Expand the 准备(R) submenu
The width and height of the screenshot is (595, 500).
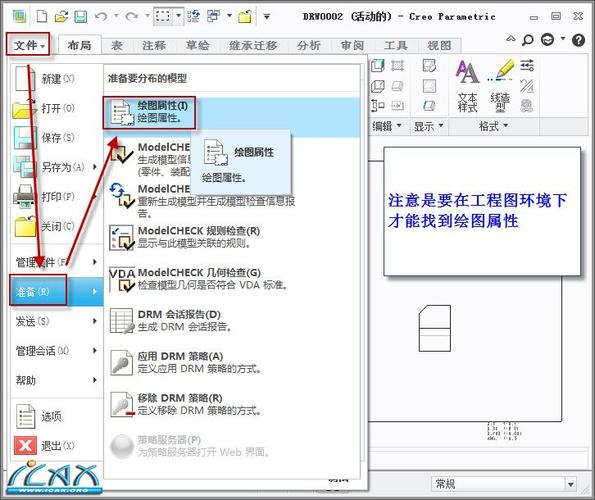(57, 291)
